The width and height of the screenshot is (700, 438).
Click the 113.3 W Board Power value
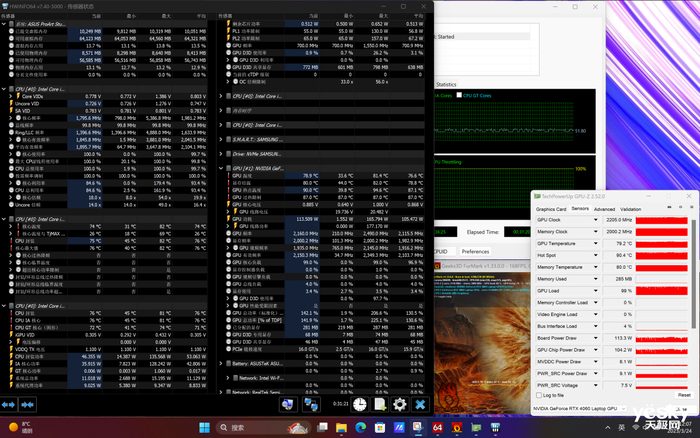[618, 338]
